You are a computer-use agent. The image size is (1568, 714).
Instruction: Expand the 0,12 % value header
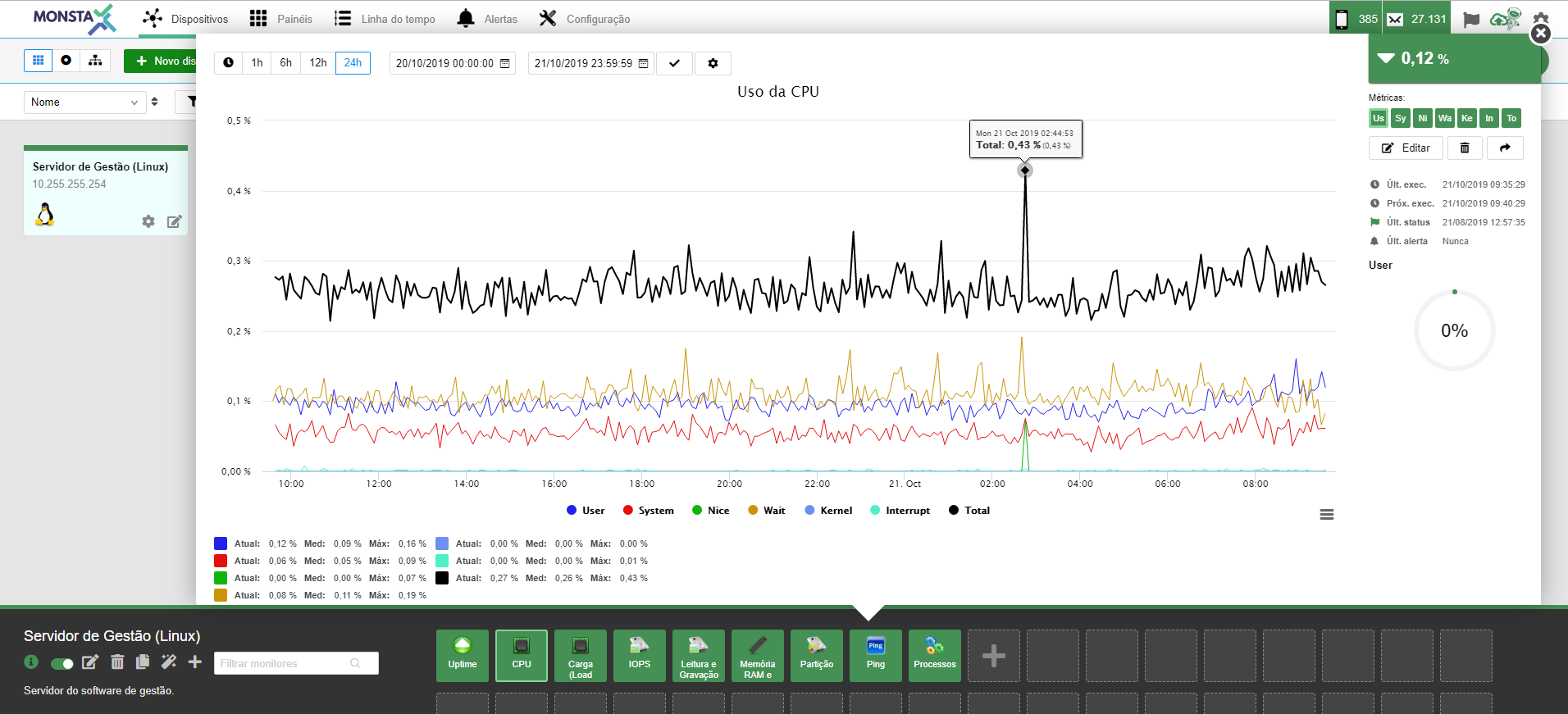(1453, 58)
